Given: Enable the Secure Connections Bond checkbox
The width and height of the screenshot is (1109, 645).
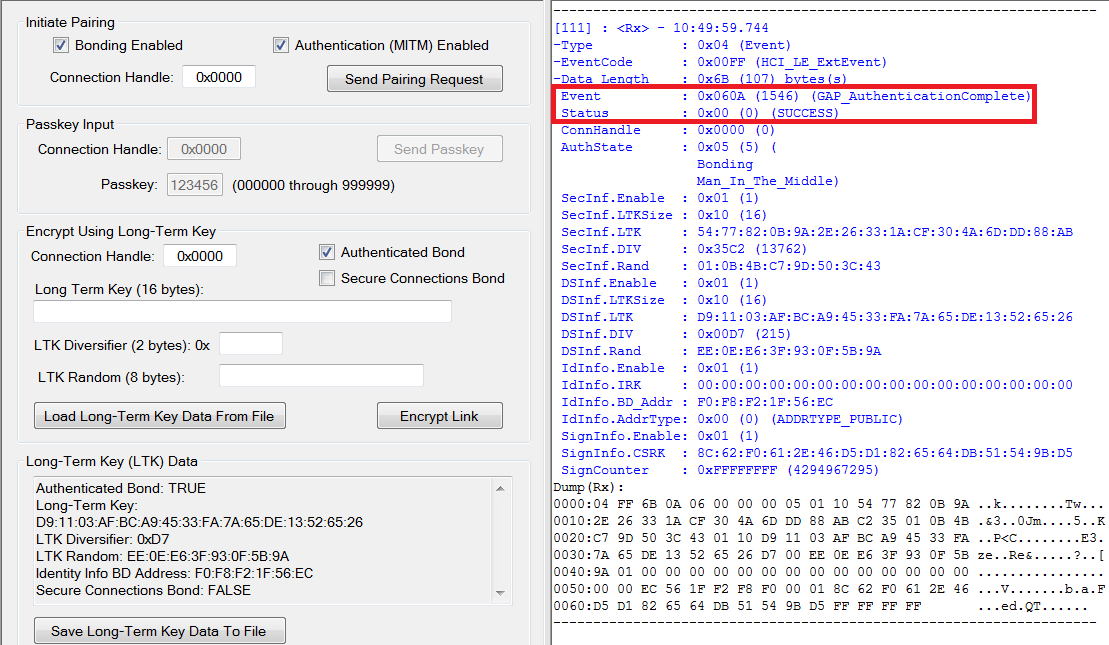Looking at the screenshot, I should [x=327, y=278].
